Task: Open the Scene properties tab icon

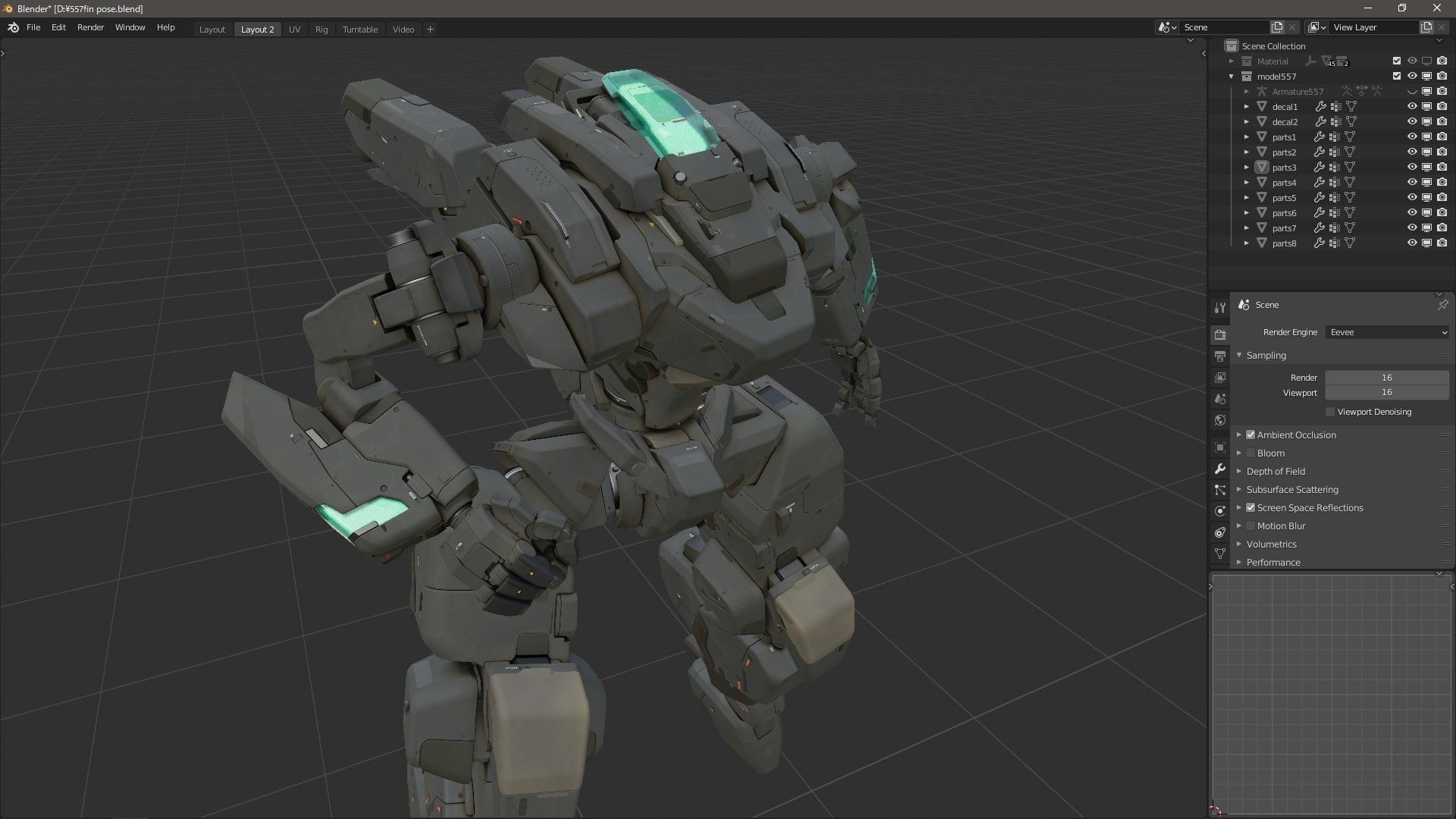Action: (x=1219, y=398)
